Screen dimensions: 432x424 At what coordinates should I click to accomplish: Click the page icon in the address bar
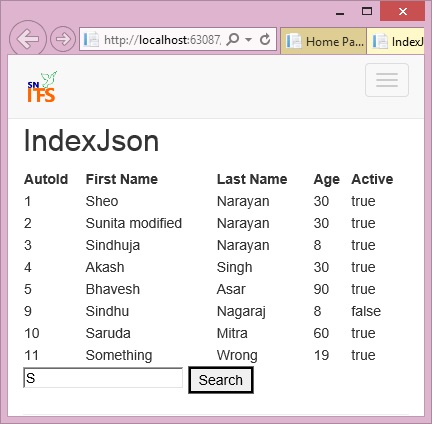(91, 40)
